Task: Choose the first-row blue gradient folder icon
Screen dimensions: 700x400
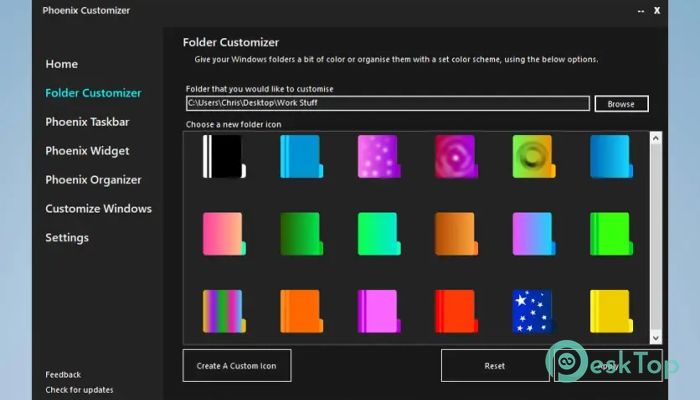Action: tap(611, 156)
